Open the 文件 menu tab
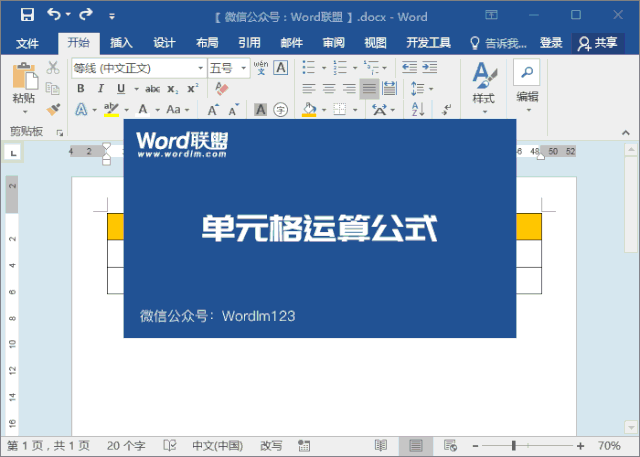The image size is (640, 457). coord(27,43)
